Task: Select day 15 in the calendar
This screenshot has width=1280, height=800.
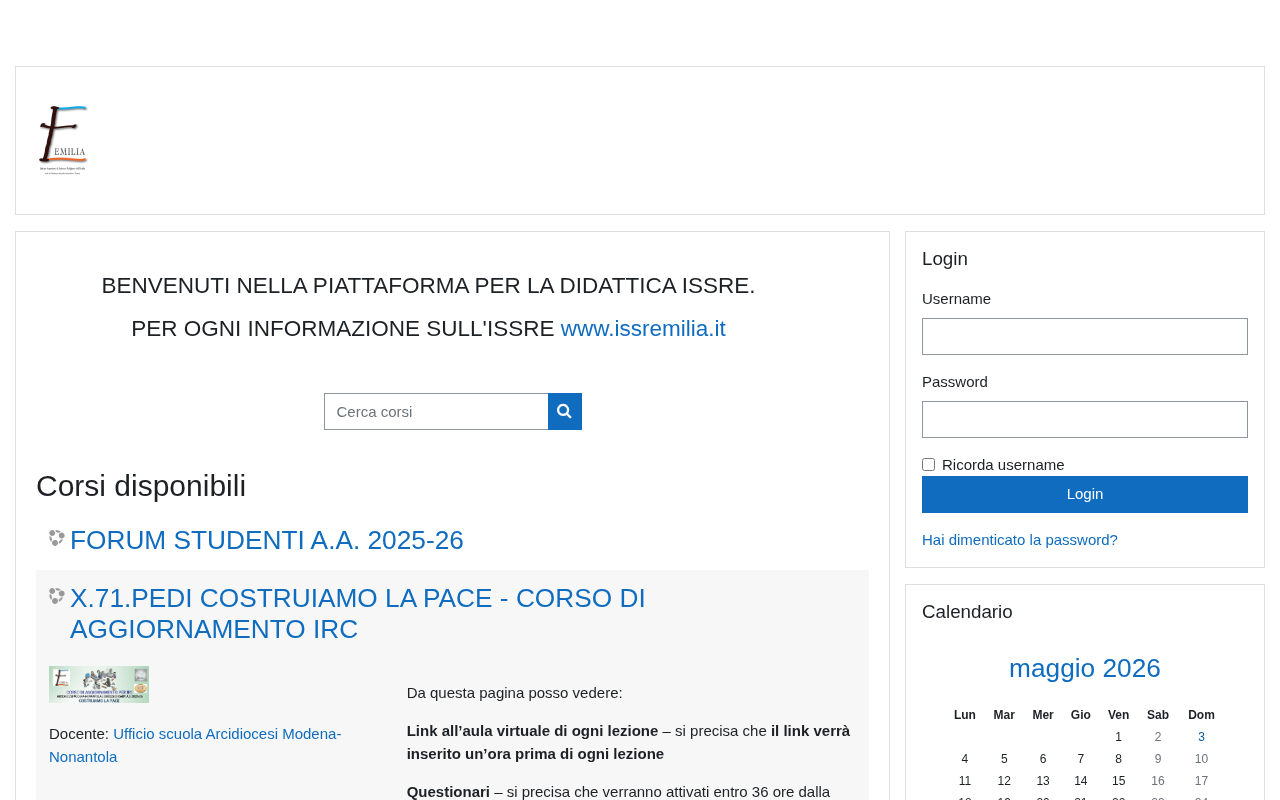Action: (1118, 781)
